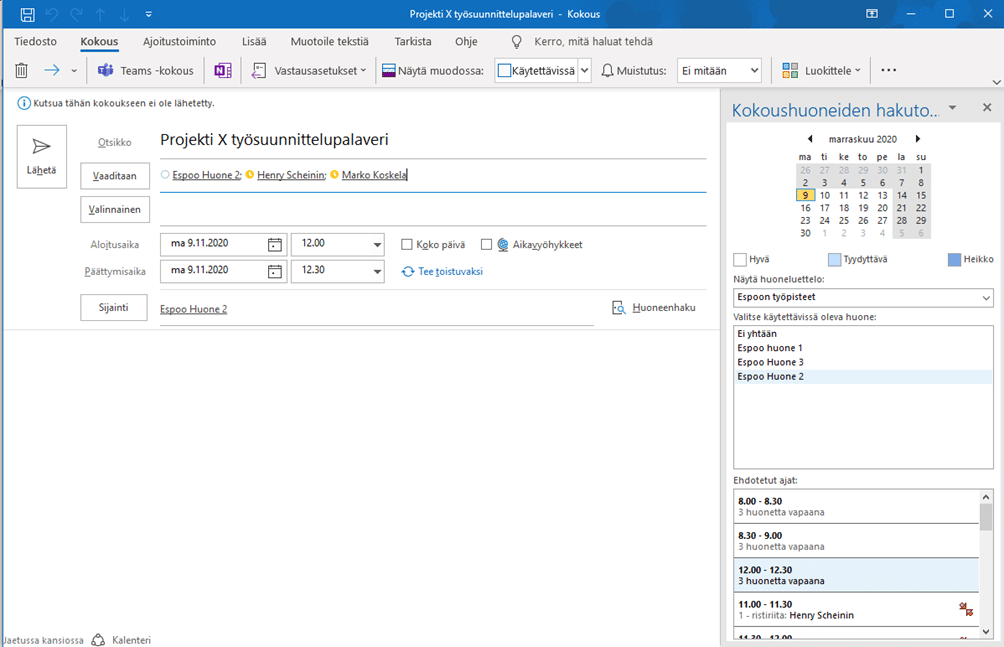
Task: Open the start time 12.00 dropdown
Action: pos(377,244)
